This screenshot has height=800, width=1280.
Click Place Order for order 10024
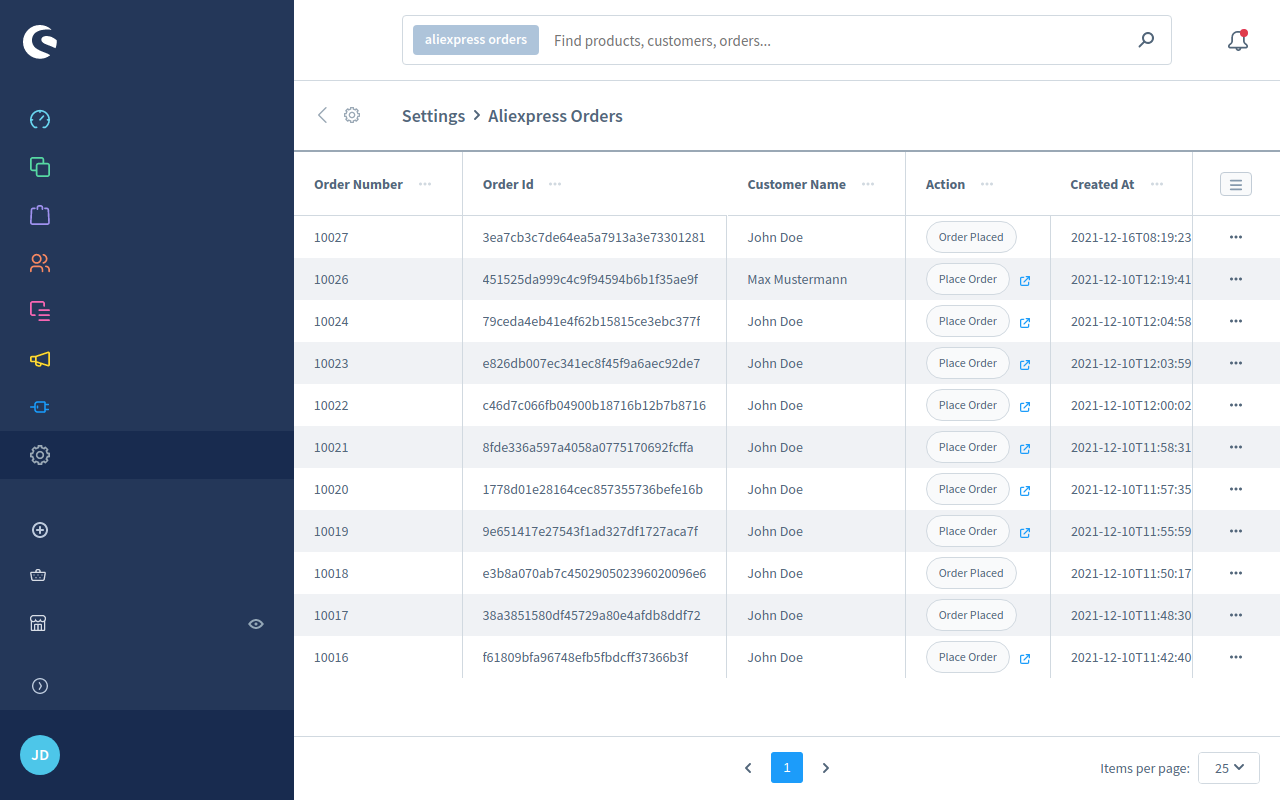coord(968,321)
